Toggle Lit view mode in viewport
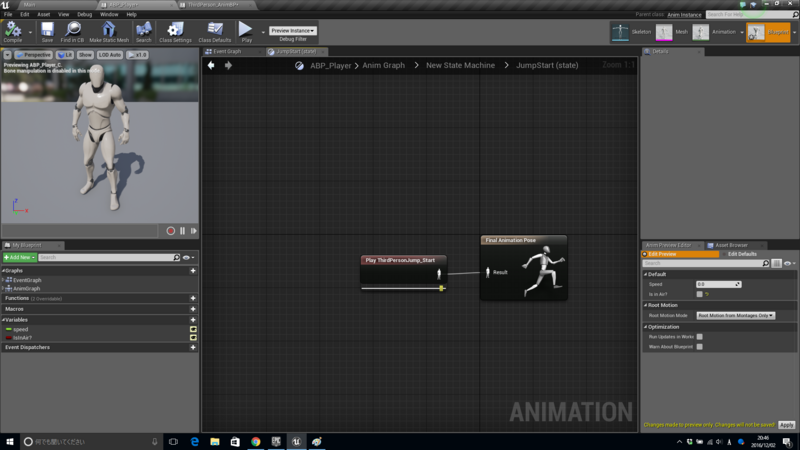 (65, 55)
